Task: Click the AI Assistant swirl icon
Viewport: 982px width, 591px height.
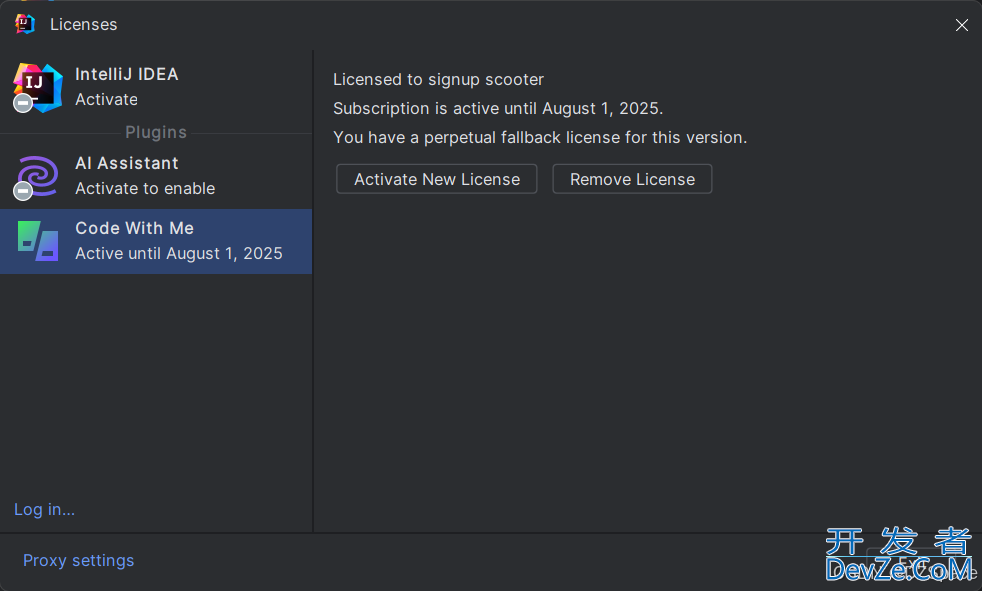Action: 37,177
